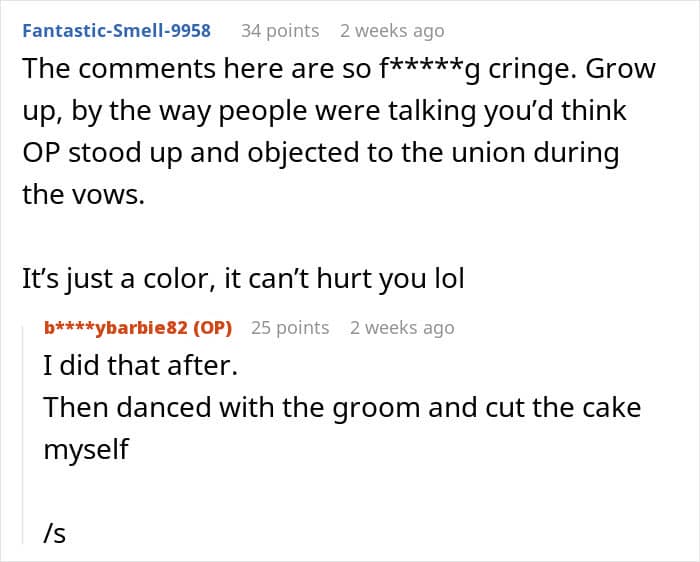Screen dimensions: 700x562
Task: Click the (OP) badge next to username
Action: (x=212, y=328)
